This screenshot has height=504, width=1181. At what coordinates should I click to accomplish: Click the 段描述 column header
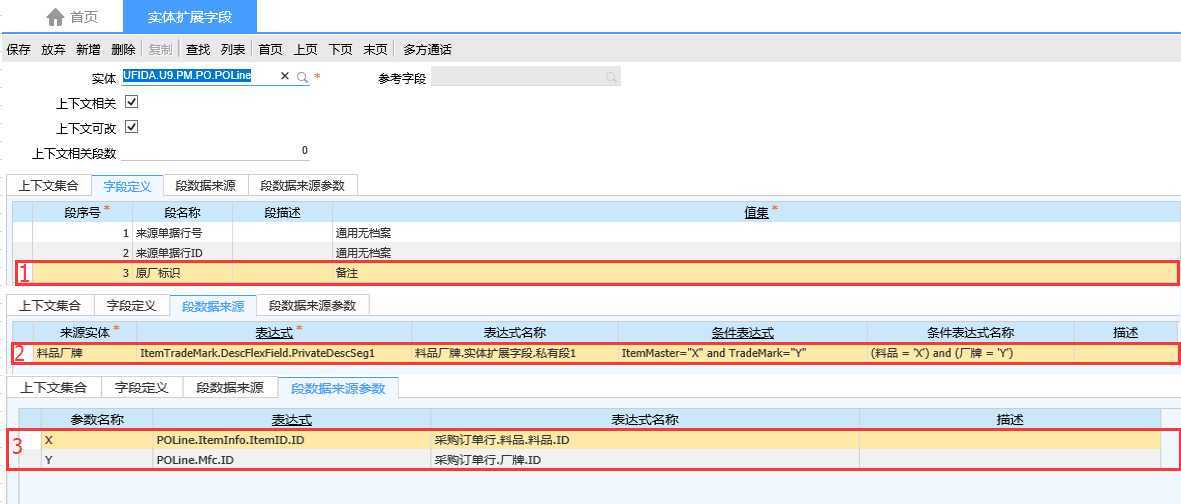coord(282,212)
